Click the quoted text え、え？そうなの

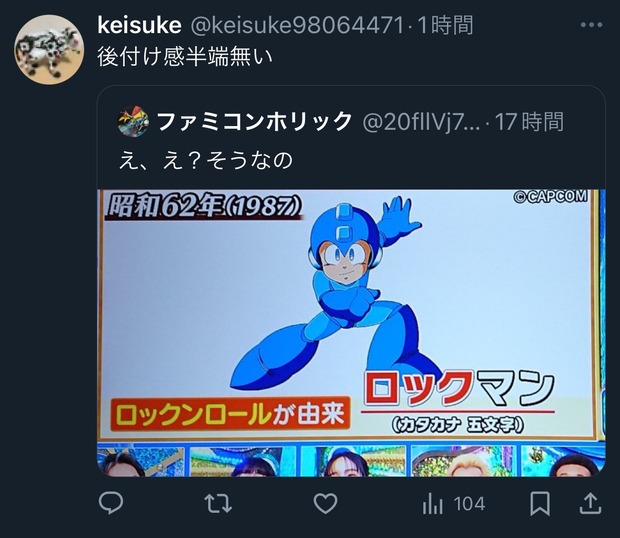(x=206, y=160)
